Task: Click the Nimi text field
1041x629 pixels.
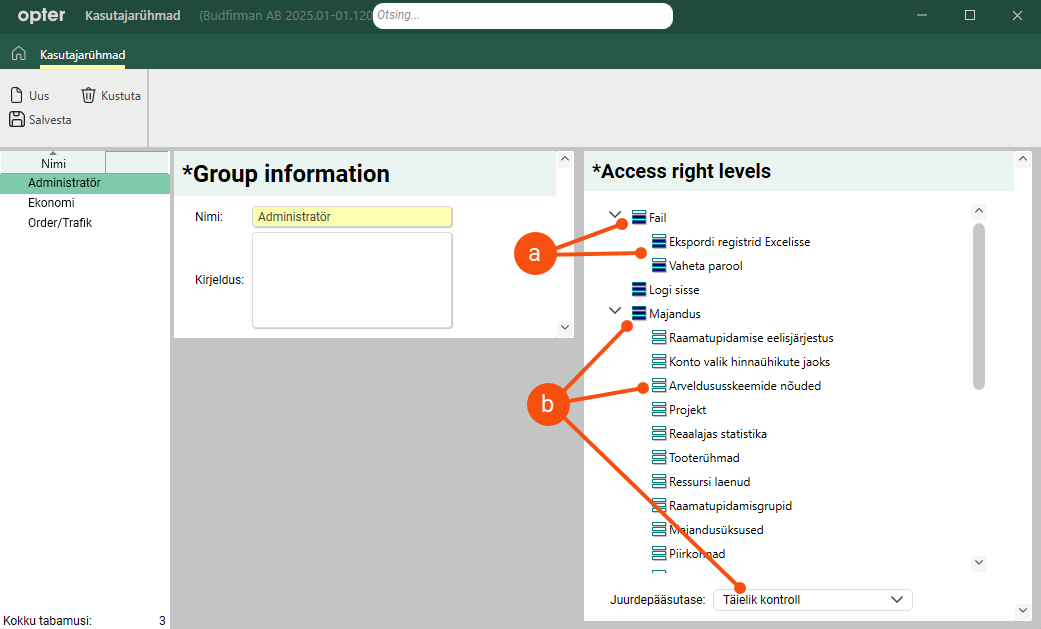Action: click(352, 216)
